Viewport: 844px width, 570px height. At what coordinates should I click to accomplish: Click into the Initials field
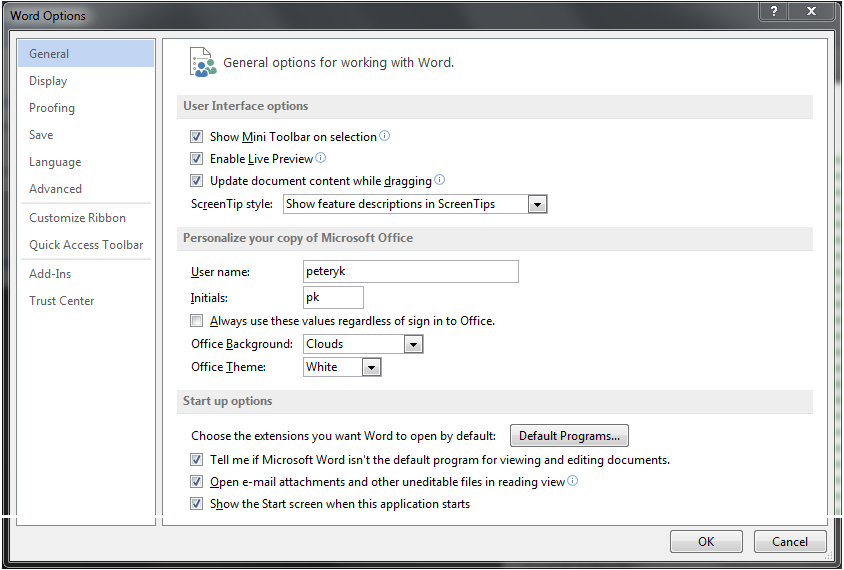pyautogui.click(x=333, y=297)
